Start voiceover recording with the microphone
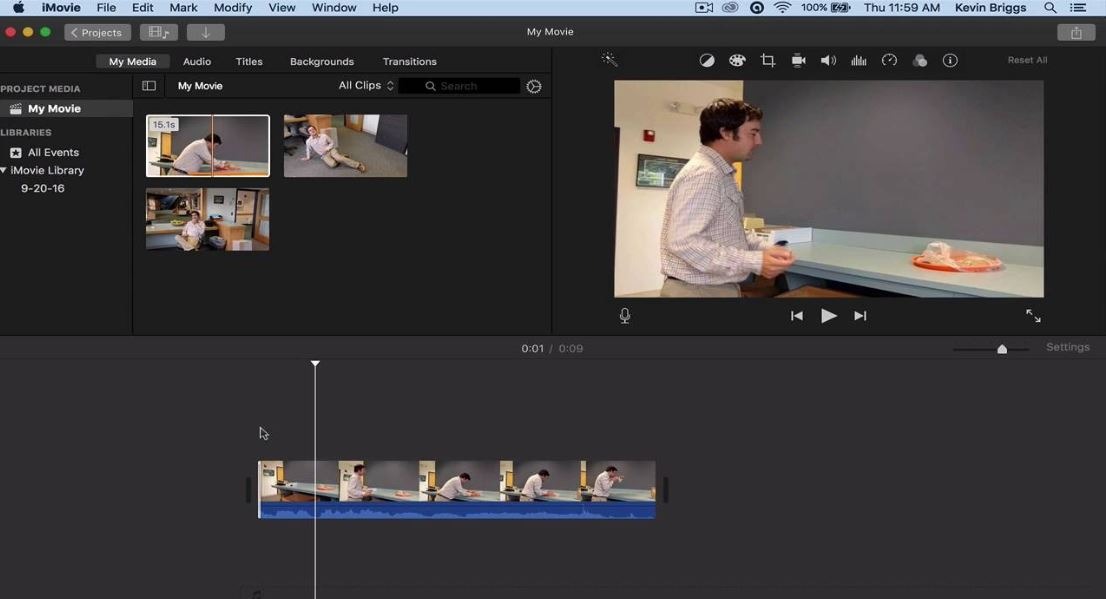Viewport: 1106px width, 599px height. click(x=624, y=315)
